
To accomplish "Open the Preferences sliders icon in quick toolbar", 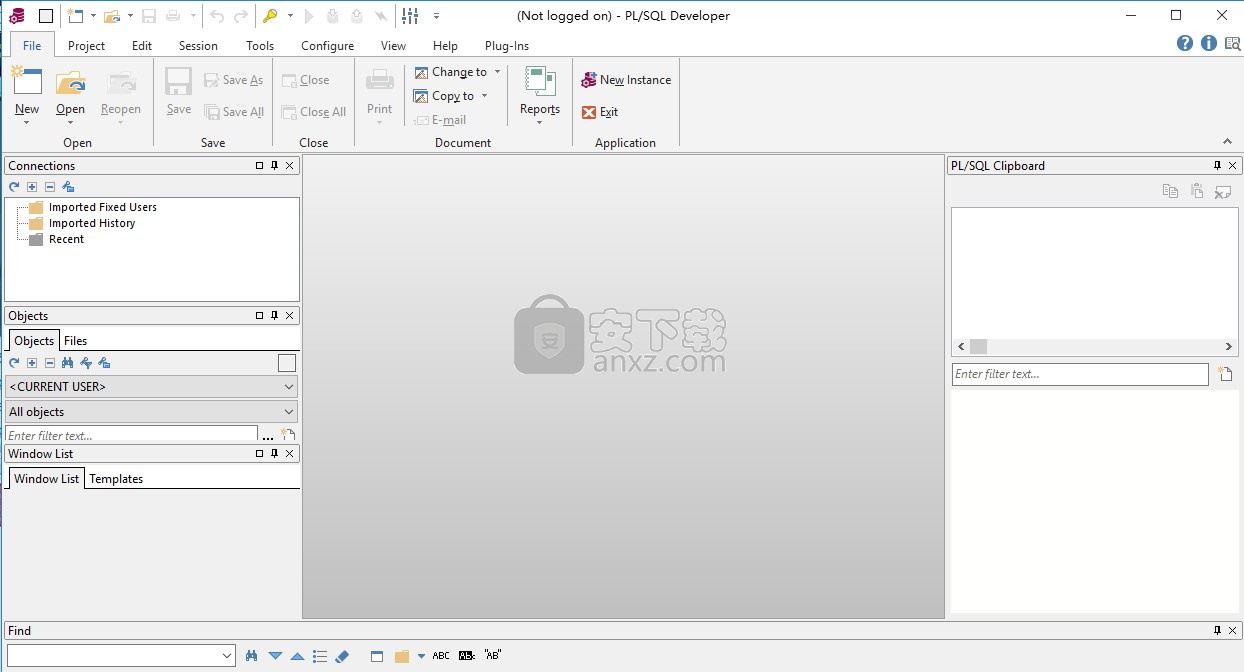I will [x=410, y=15].
